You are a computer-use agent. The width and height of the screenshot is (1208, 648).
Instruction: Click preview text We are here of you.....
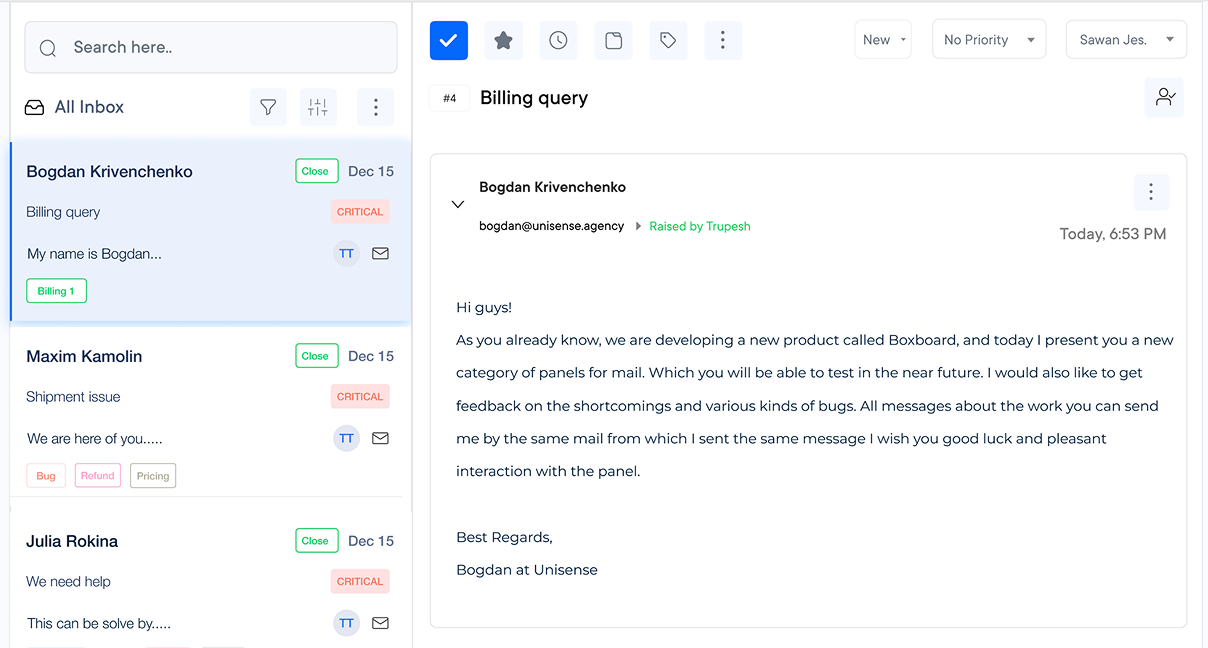94,439
